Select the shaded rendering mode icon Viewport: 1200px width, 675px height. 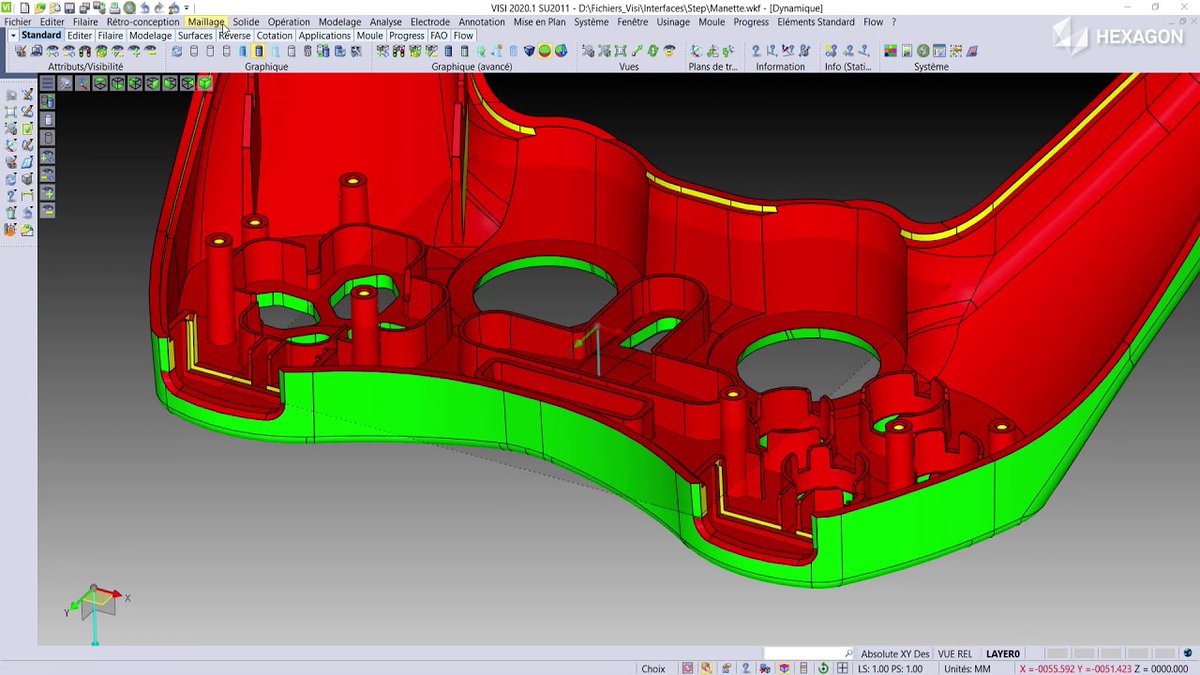[x=258, y=52]
